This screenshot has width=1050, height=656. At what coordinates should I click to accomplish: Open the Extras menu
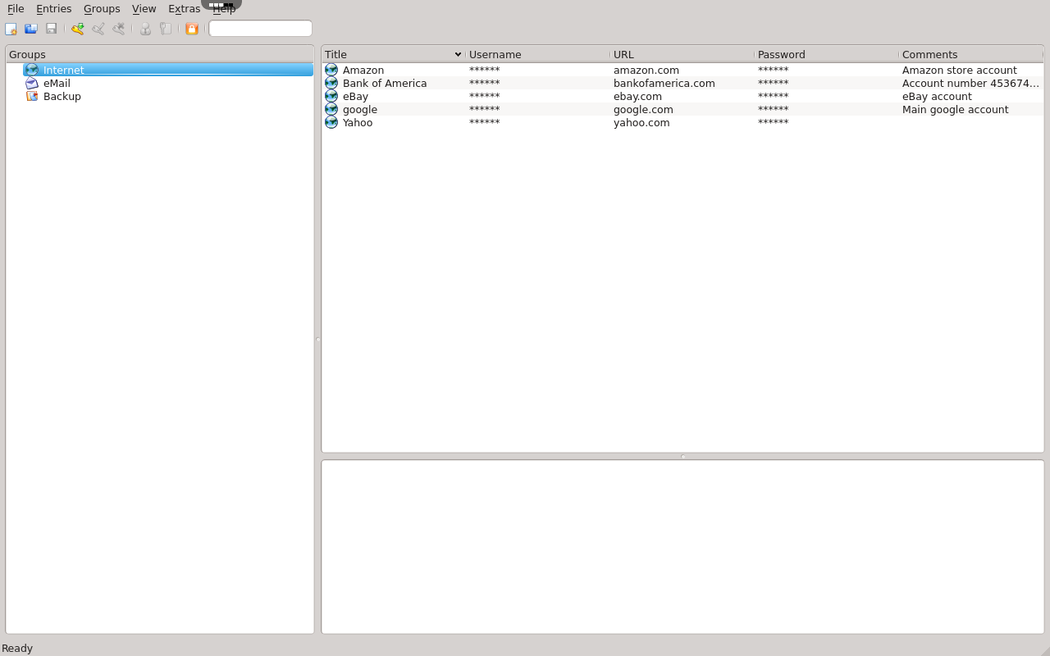pos(184,9)
